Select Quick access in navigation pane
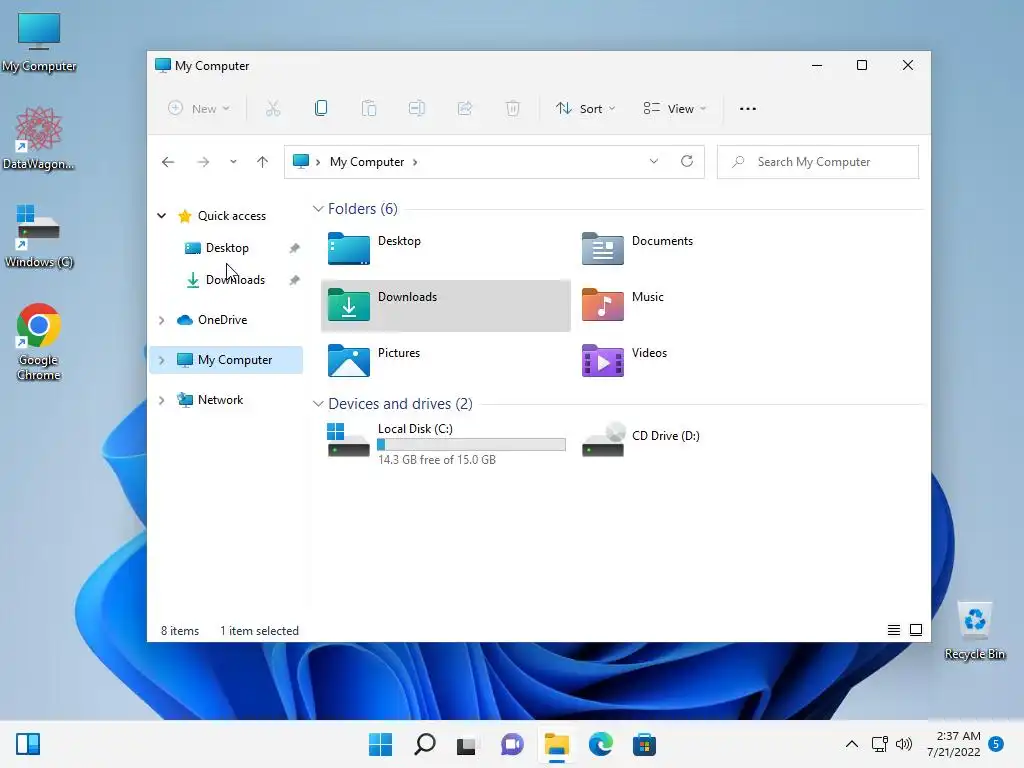1024x768 pixels. (x=231, y=216)
